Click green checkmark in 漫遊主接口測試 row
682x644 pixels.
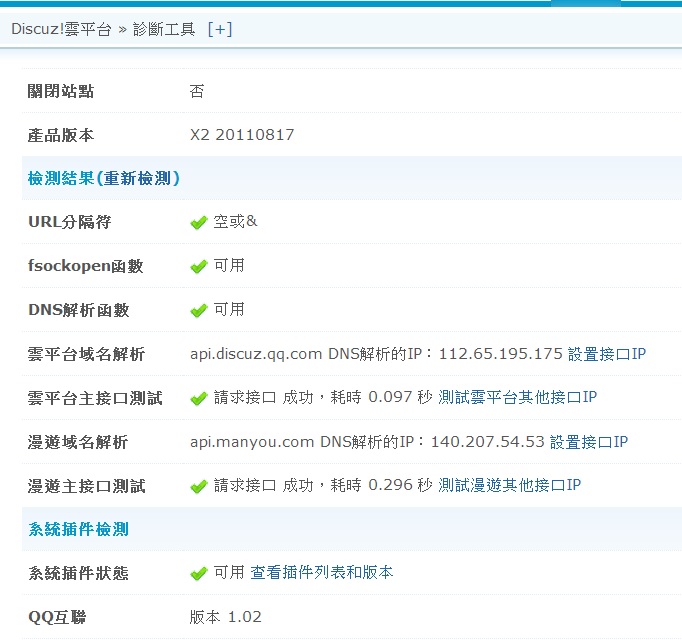point(199,486)
